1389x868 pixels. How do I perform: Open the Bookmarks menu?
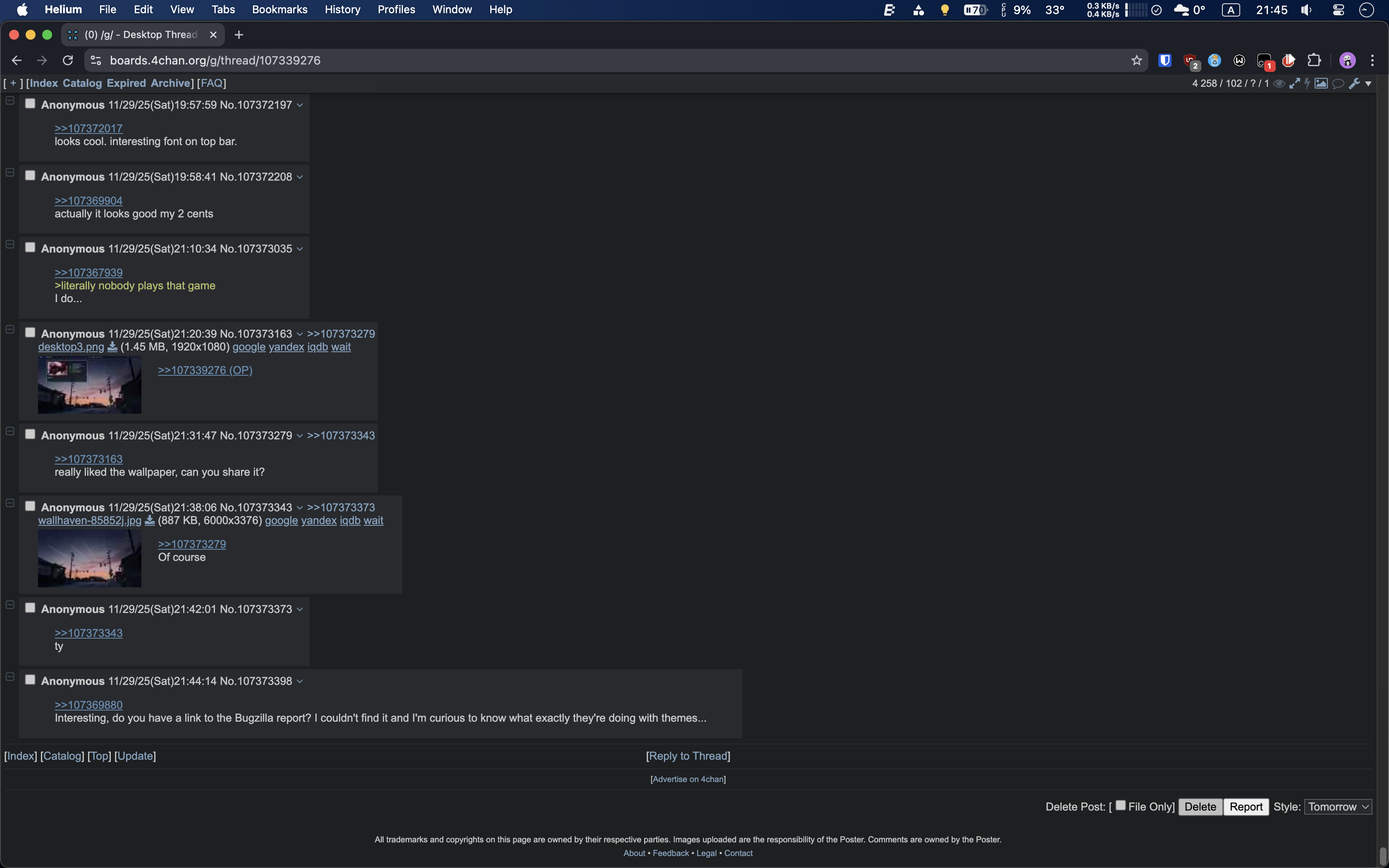(x=279, y=10)
